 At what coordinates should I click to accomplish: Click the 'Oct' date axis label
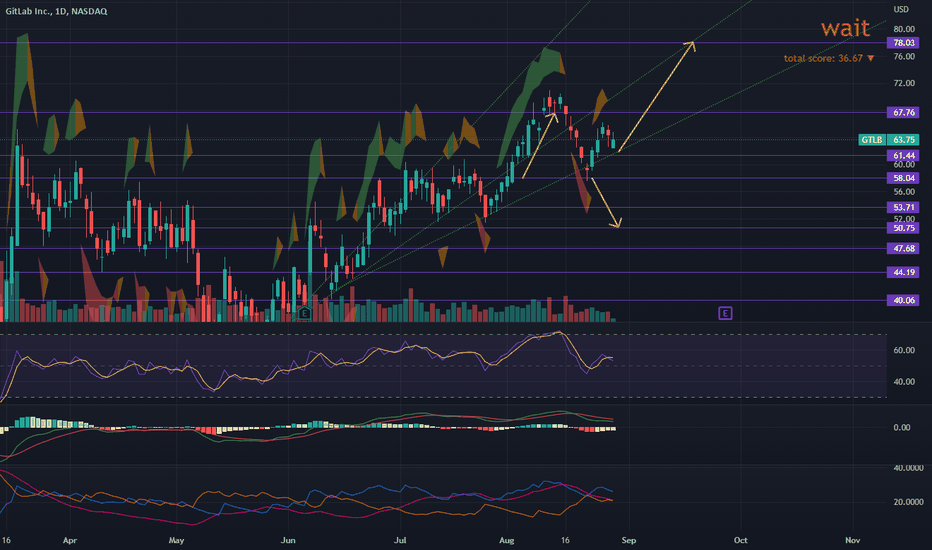point(741,540)
